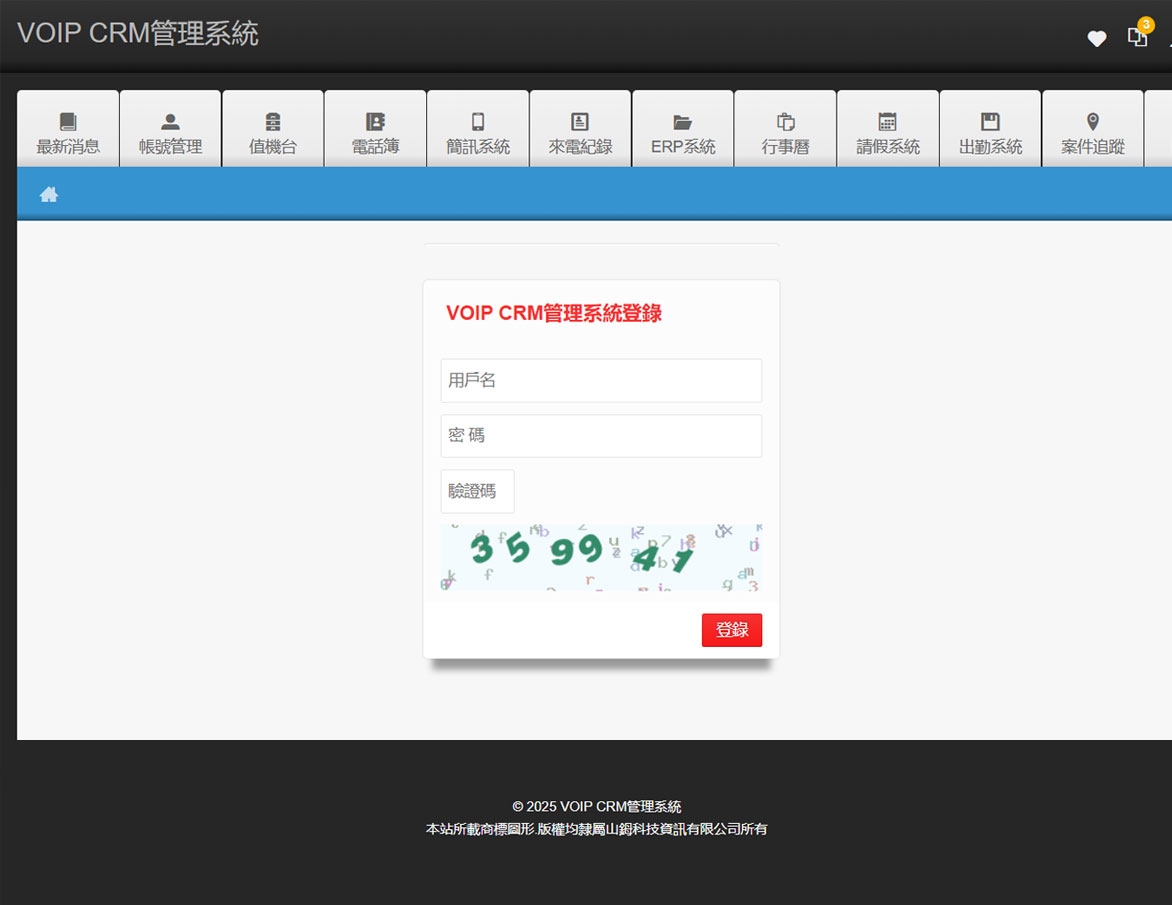Open the 簡訊系統 SMS tab
Viewport: 1172px width, 905px height.
478,133
